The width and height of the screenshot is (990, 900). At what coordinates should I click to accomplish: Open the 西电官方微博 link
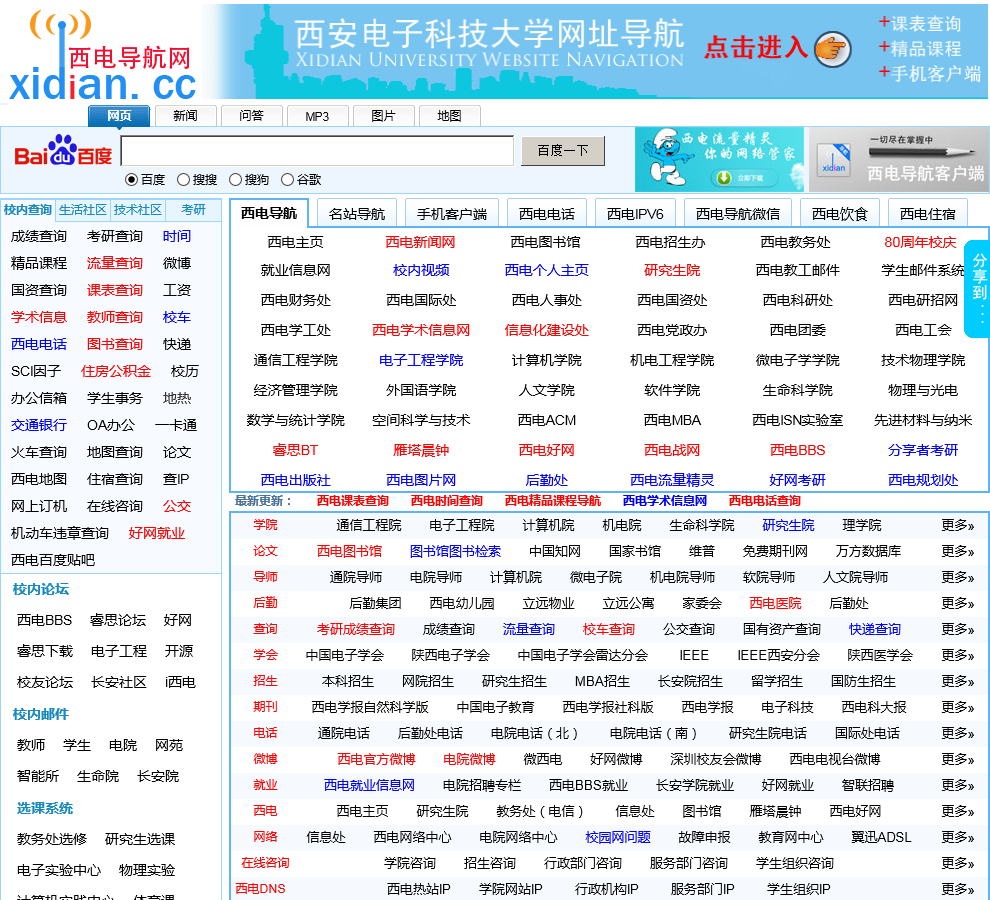click(376, 759)
